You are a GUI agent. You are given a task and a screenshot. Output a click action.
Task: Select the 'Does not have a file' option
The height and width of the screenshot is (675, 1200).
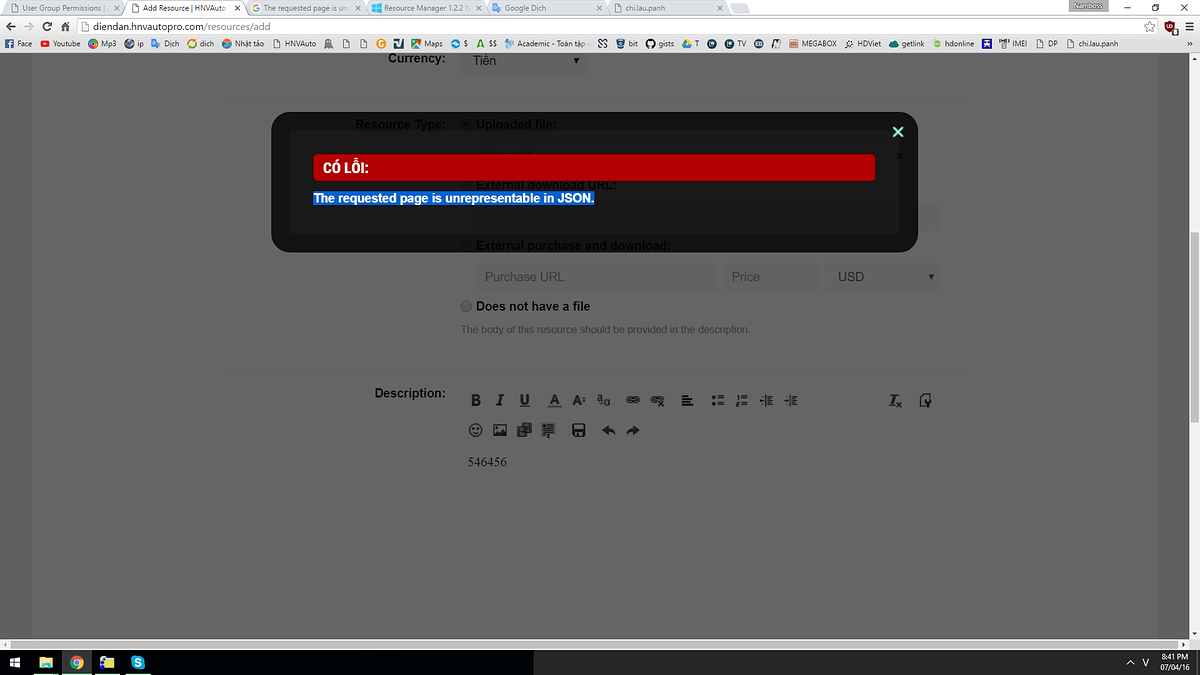467,306
